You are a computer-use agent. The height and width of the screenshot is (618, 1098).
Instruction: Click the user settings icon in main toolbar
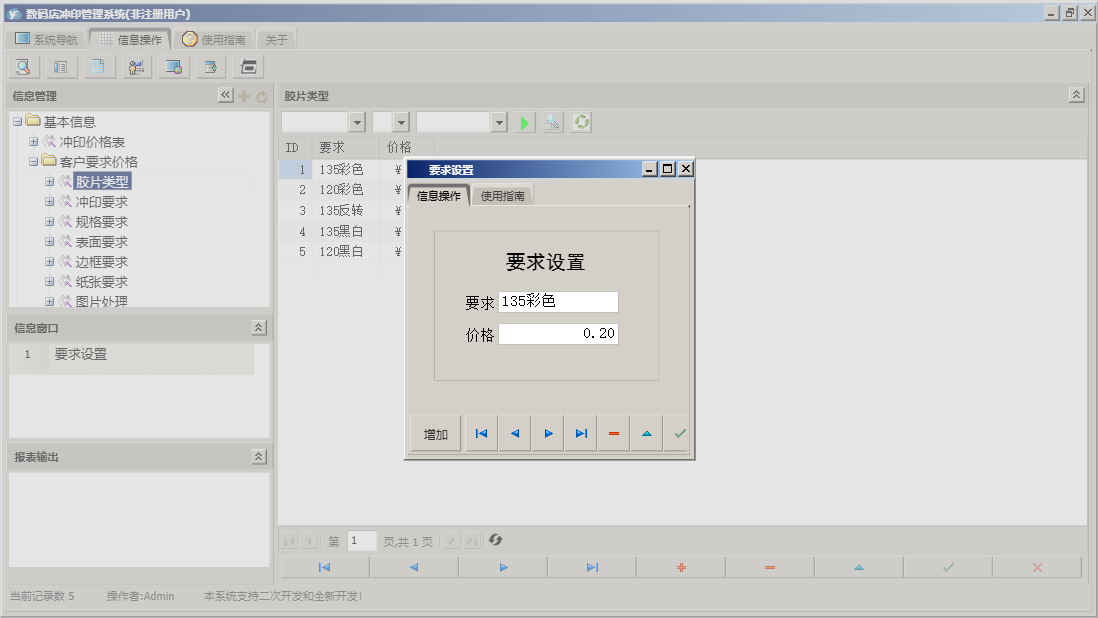pyautogui.click(x=136, y=67)
